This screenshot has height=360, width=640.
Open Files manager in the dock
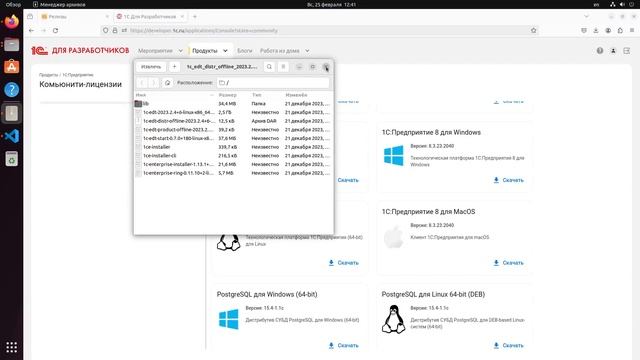click(x=11, y=44)
